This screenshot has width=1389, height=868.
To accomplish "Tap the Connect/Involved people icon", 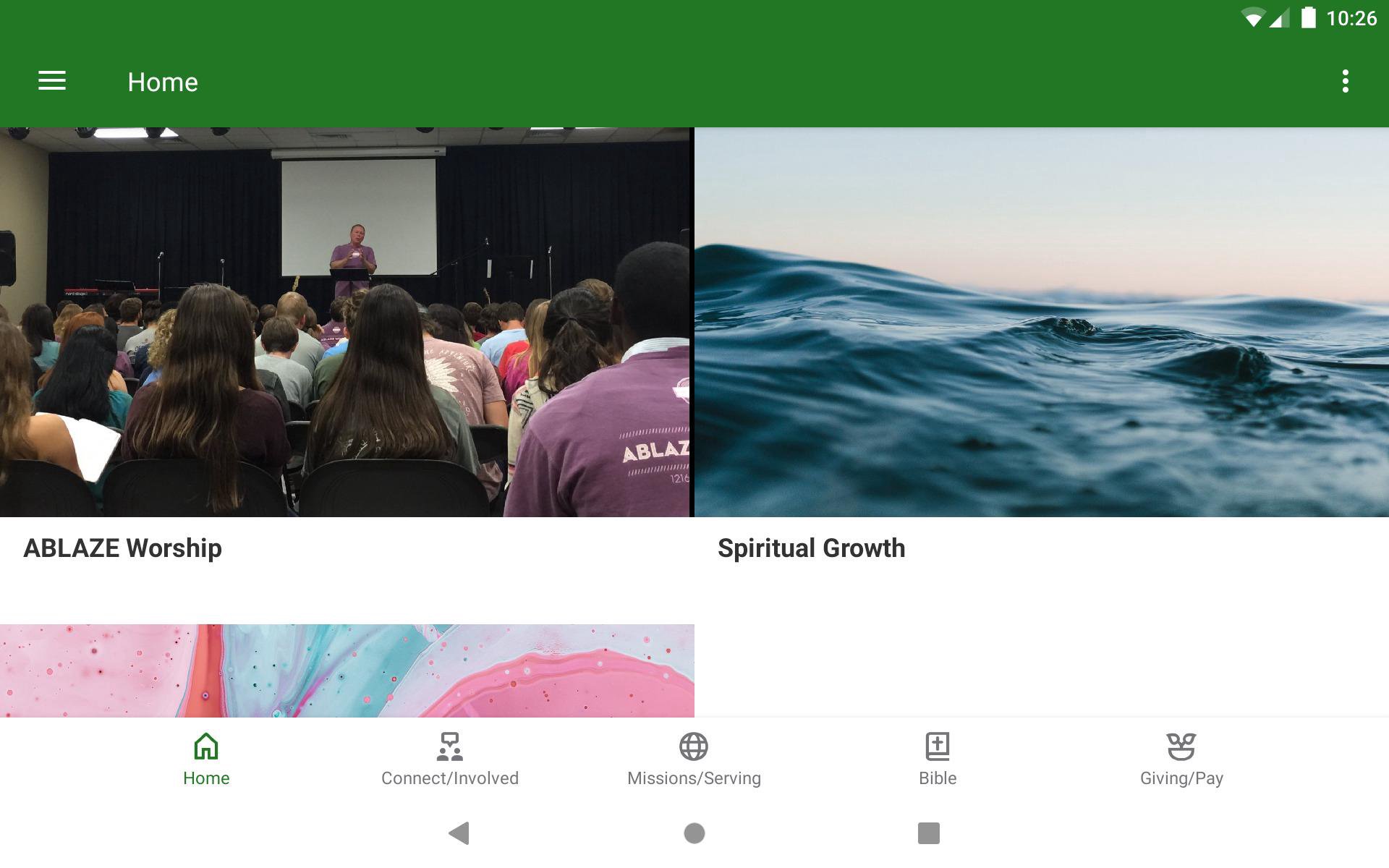I will click(450, 746).
